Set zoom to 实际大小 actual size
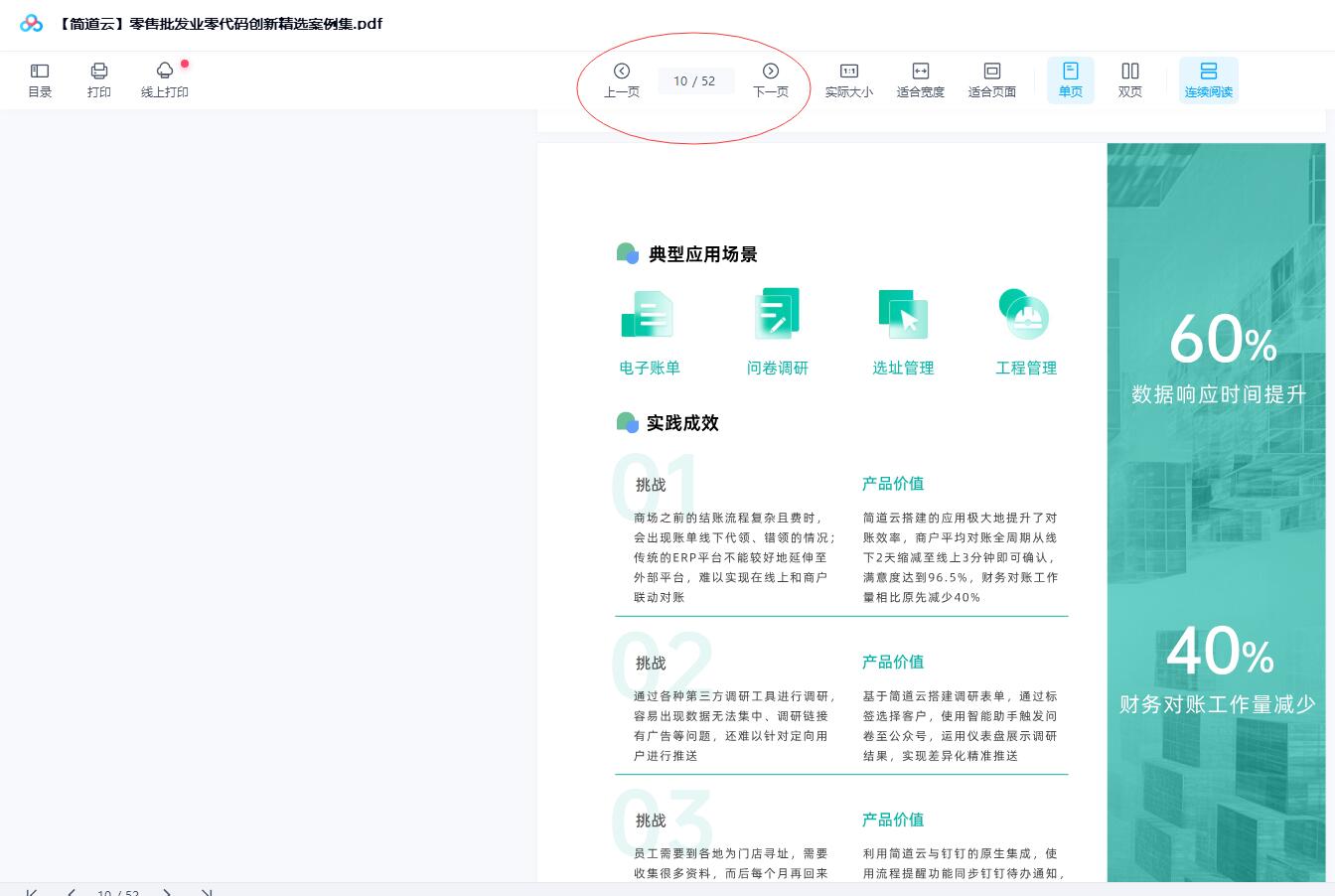Image resolution: width=1335 pixels, height=896 pixels. 849,79
